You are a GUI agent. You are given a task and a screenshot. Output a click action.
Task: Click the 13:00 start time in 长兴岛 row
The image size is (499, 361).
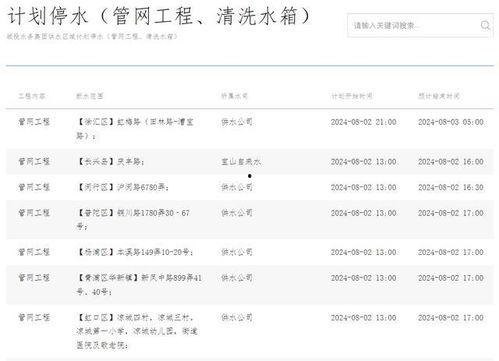click(x=364, y=162)
